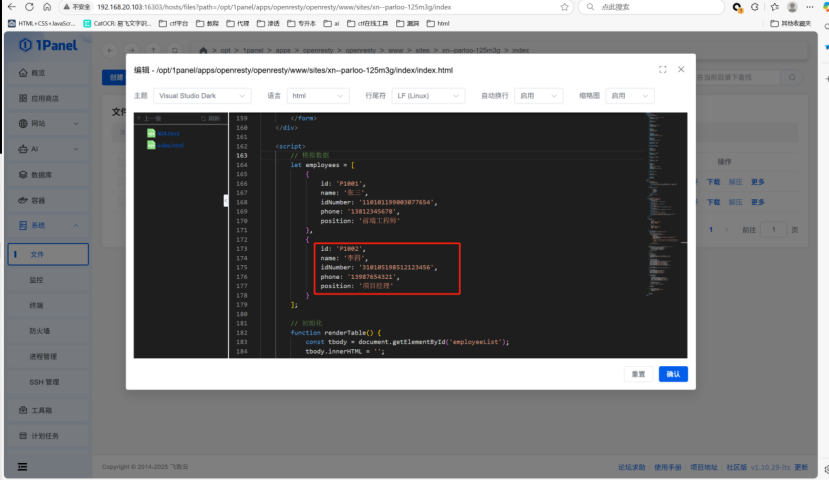829x480 pixels.
Task: Open 计划任务 scheduled tasks in the sidebar
Action: (48, 436)
